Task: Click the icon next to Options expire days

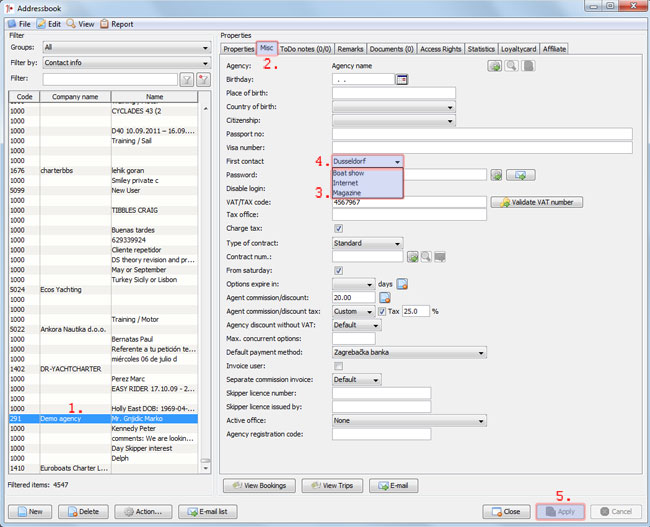Action: pyautogui.click(x=402, y=284)
